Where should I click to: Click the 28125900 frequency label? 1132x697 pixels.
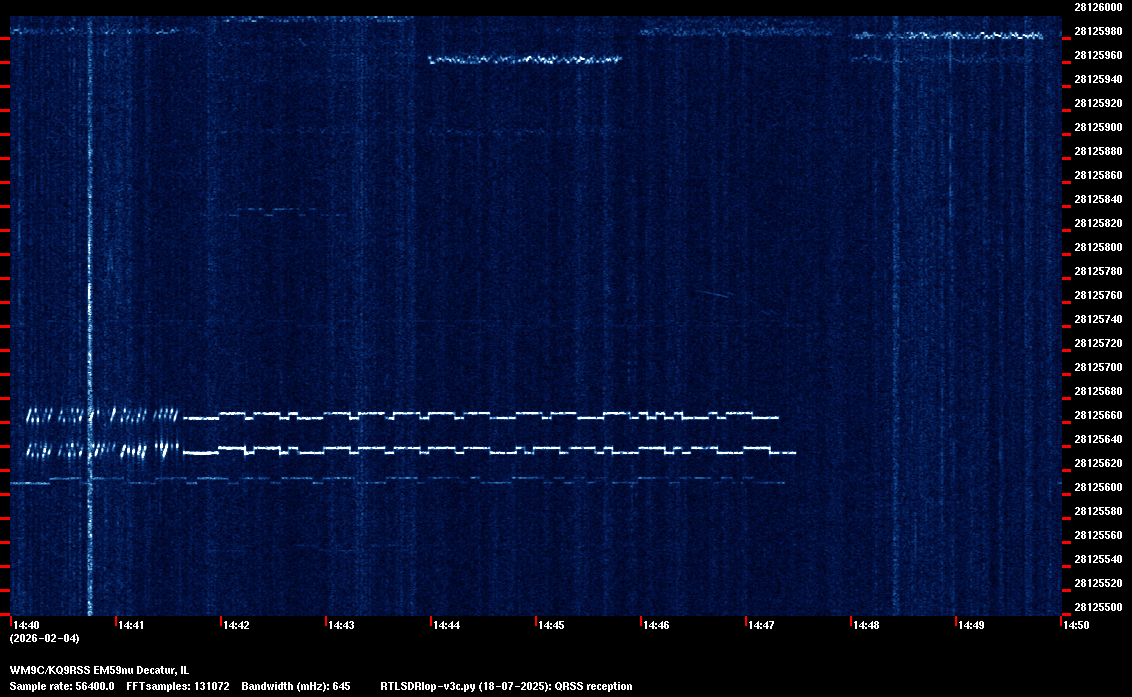1097,127
